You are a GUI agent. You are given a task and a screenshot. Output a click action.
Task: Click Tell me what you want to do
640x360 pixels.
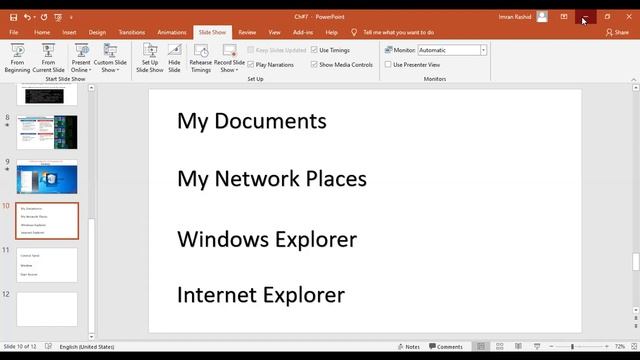[x=398, y=32]
